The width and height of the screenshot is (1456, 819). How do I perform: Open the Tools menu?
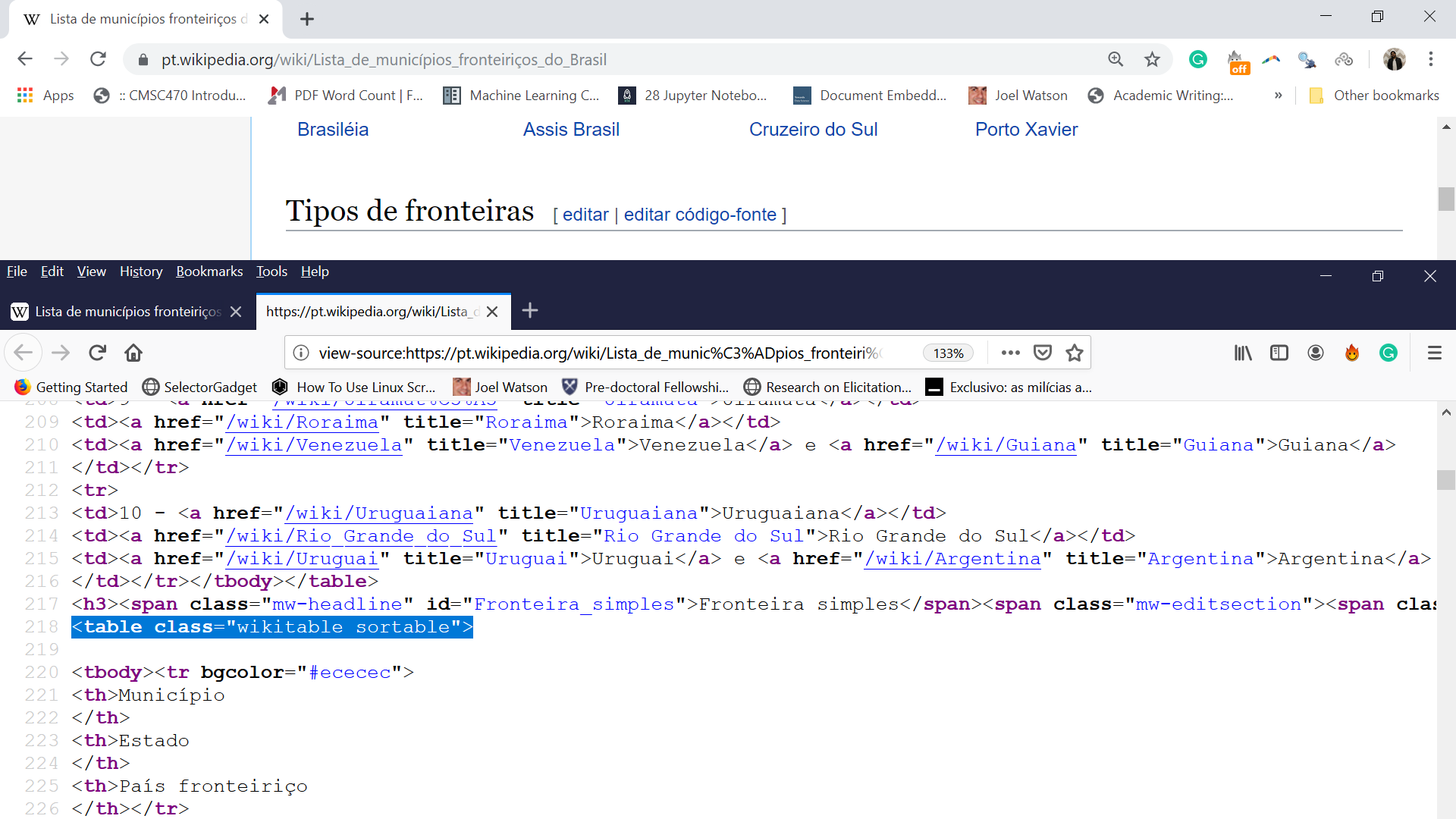(x=271, y=271)
